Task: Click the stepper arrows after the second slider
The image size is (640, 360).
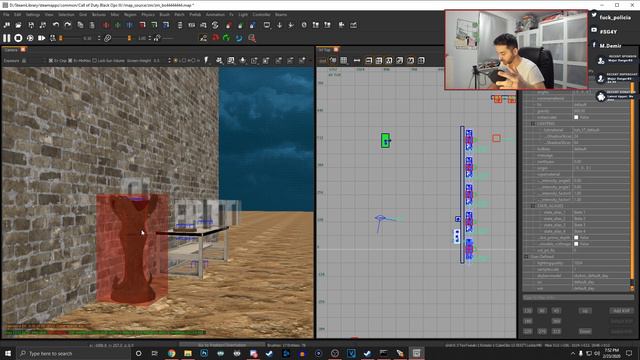Action: pos(150,38)
